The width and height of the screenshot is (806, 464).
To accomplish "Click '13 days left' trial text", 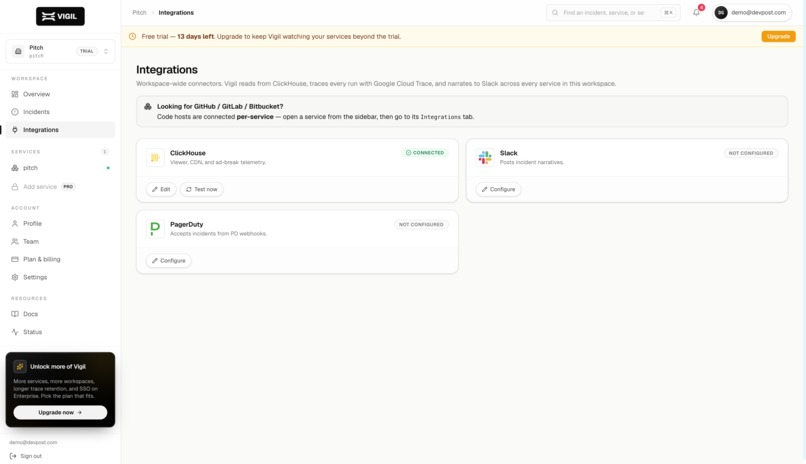I will (195, 36).
